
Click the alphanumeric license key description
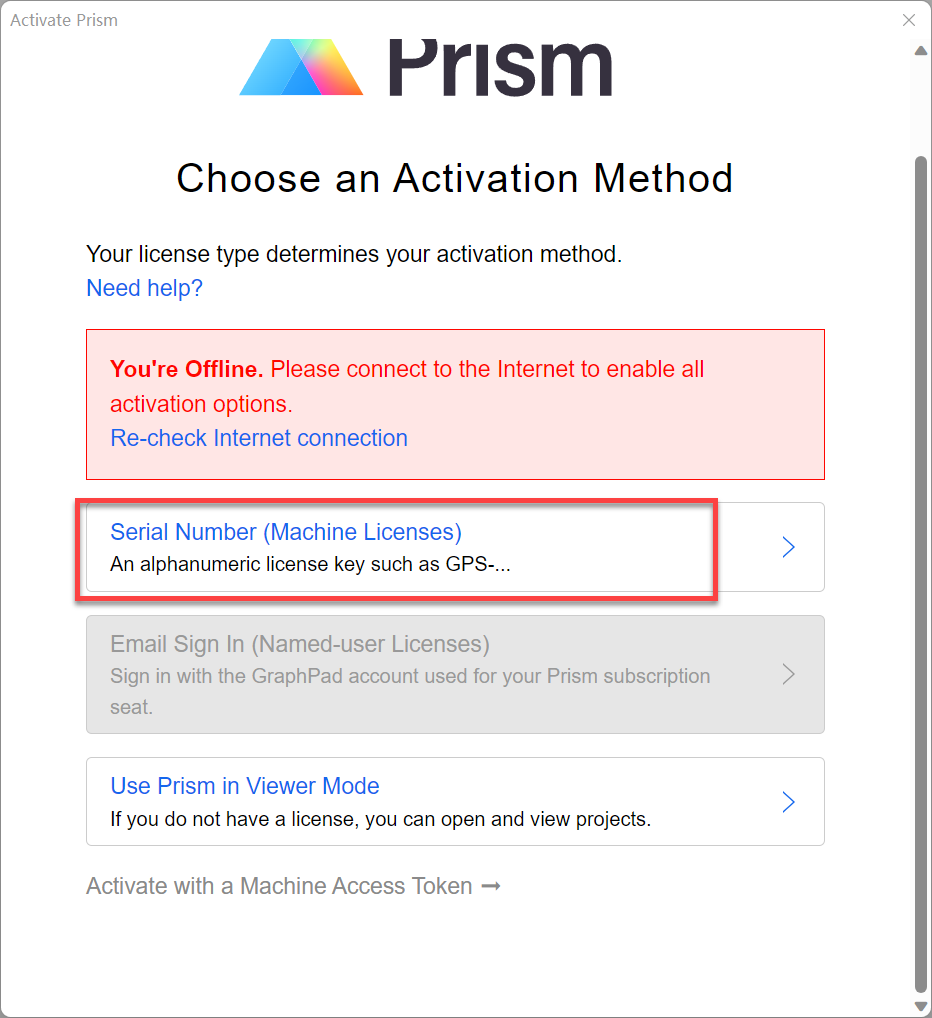(x=310, y=564)
